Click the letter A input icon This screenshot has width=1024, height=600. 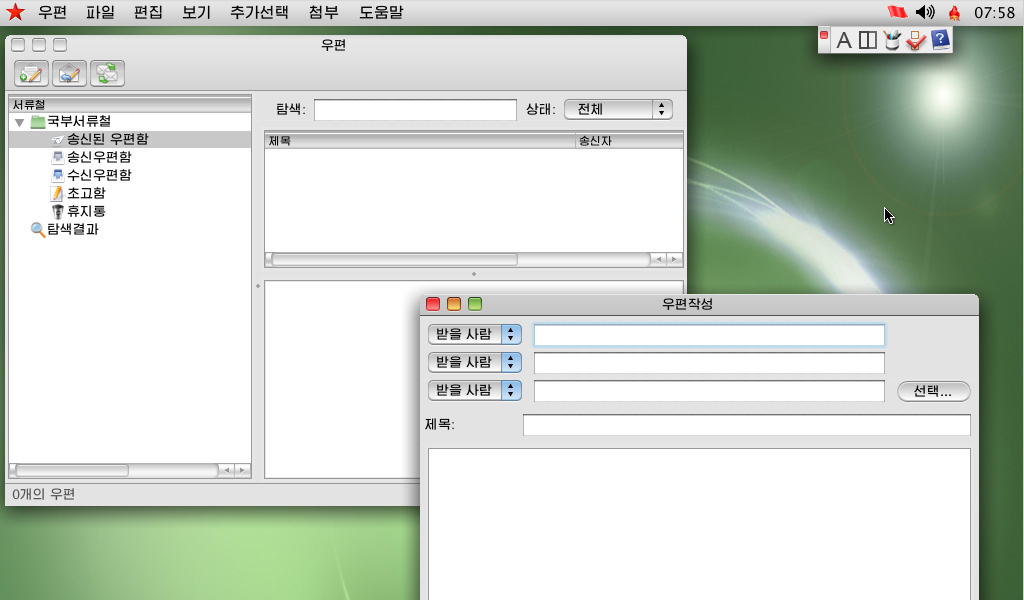[x=844, y=40]
